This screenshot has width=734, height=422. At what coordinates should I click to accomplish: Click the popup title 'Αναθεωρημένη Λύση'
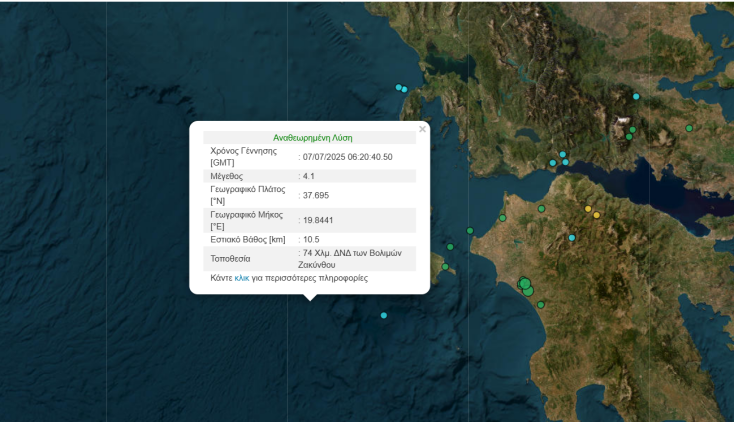[312, 138]
